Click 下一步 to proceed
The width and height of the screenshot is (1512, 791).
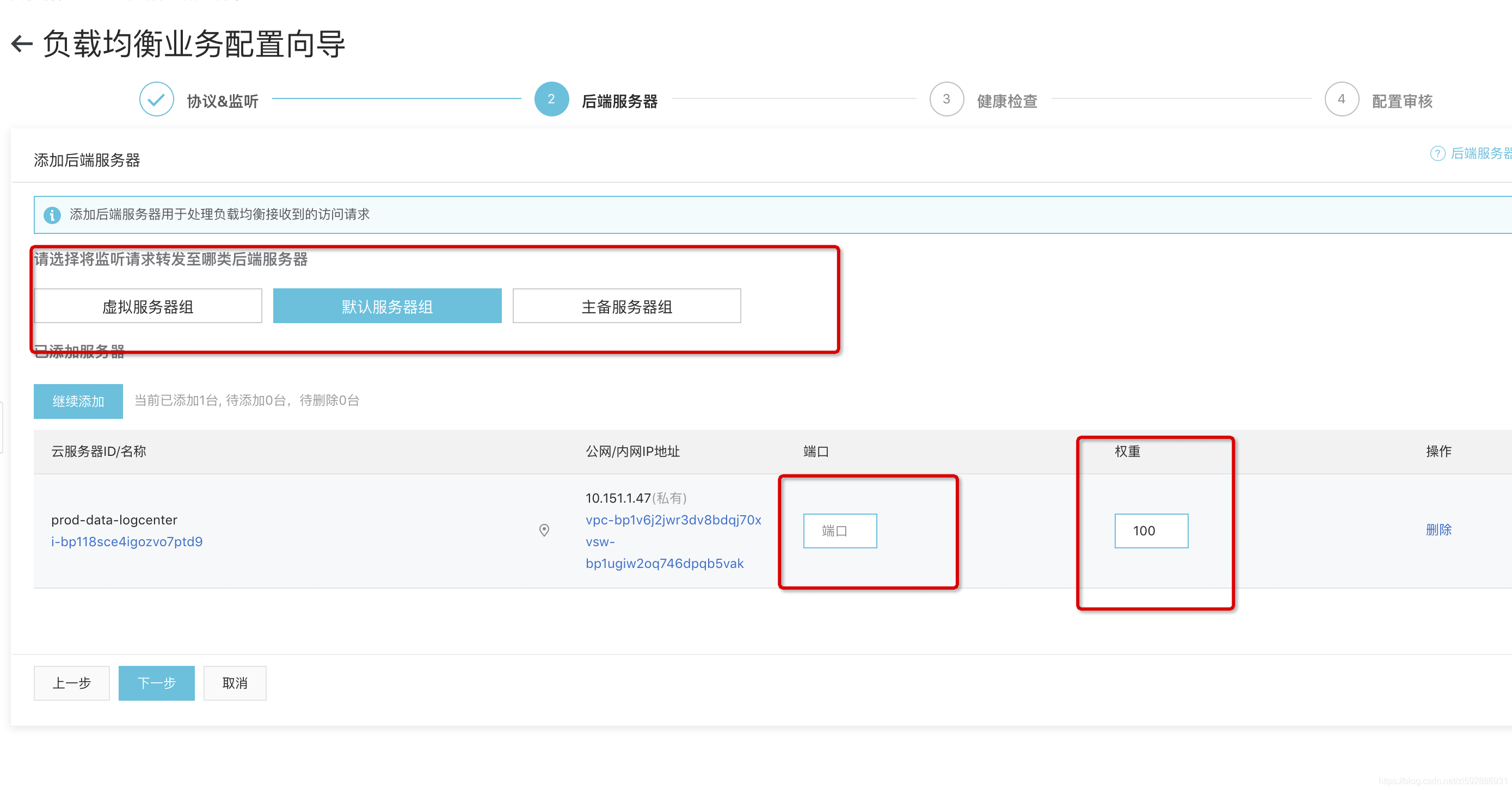tap(156, 682)
